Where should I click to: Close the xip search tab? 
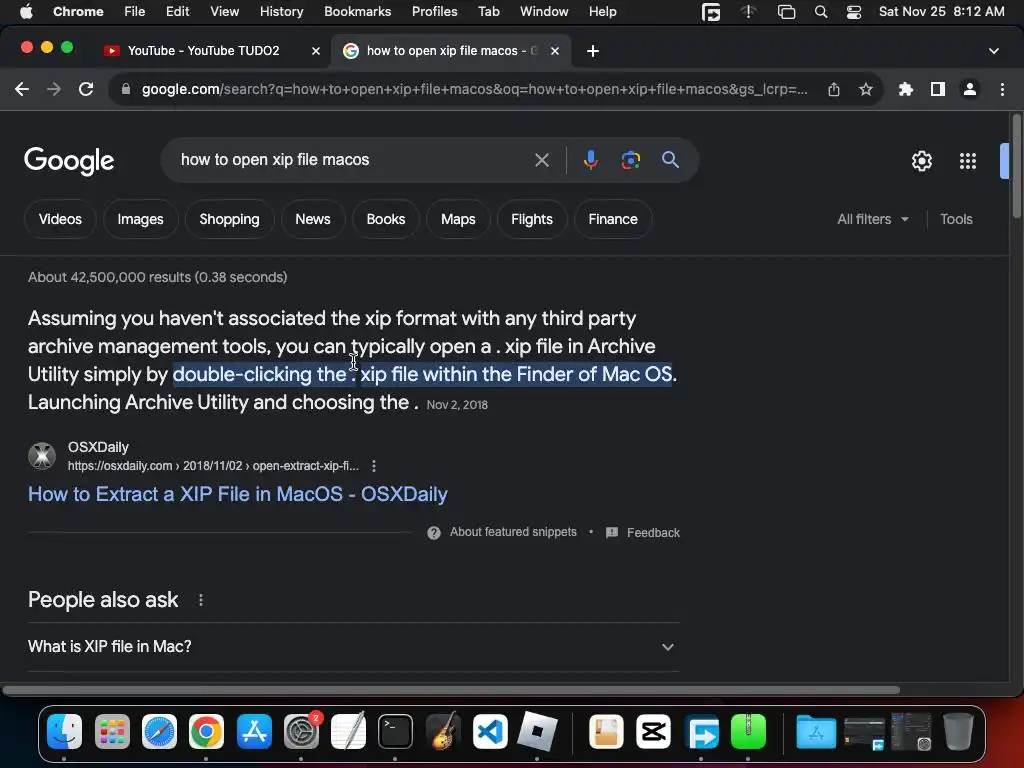[x=554, y=51]
